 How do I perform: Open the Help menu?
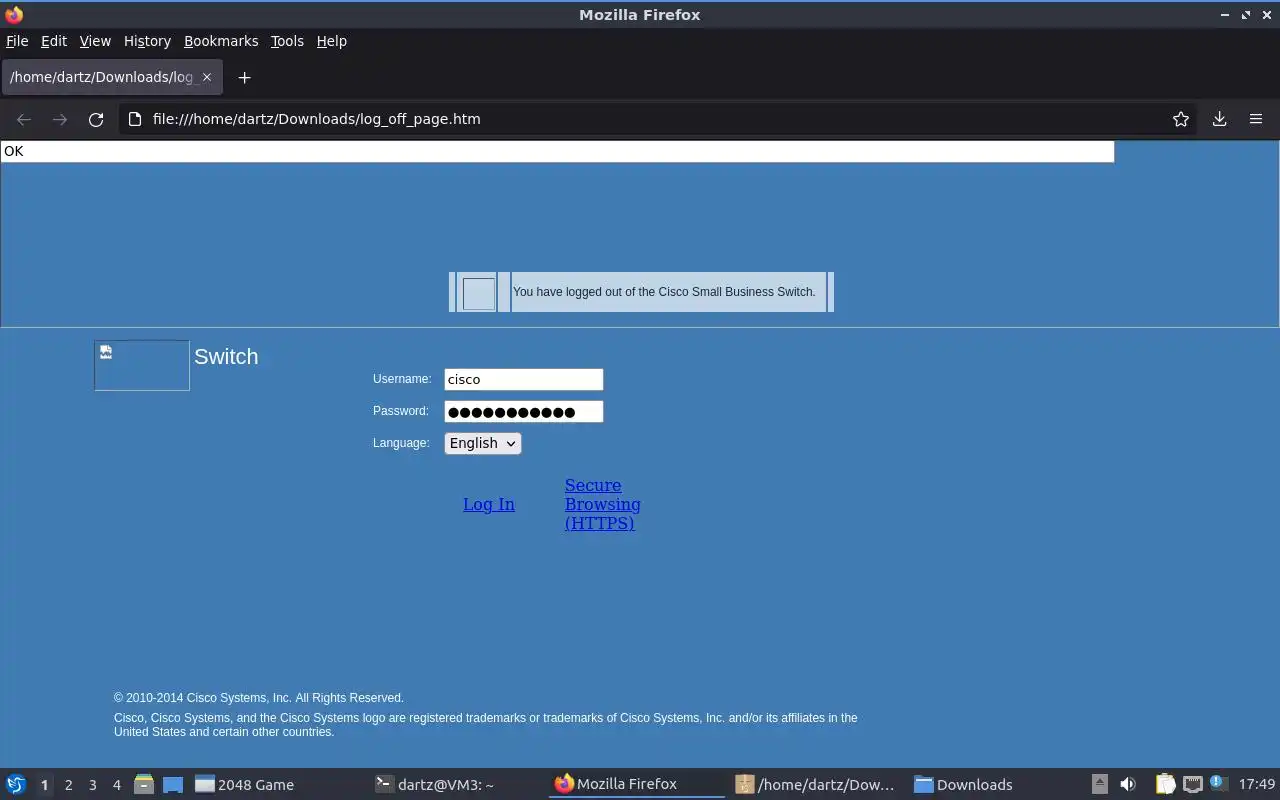[332, 41]
